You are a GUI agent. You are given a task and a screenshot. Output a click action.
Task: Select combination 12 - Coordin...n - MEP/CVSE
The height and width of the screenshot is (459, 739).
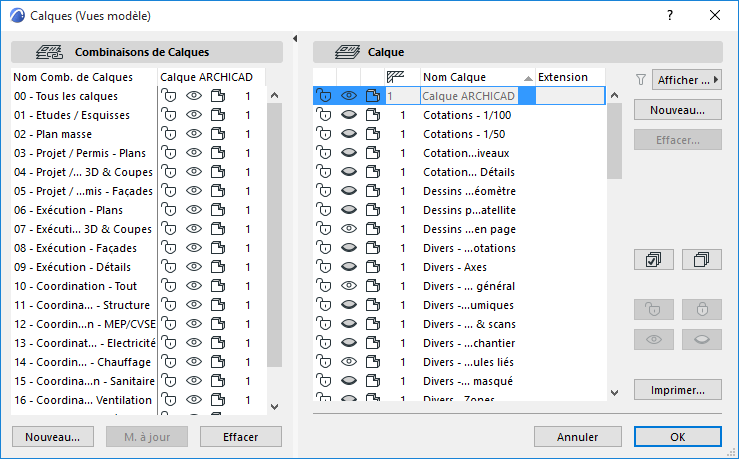[85, 324]
